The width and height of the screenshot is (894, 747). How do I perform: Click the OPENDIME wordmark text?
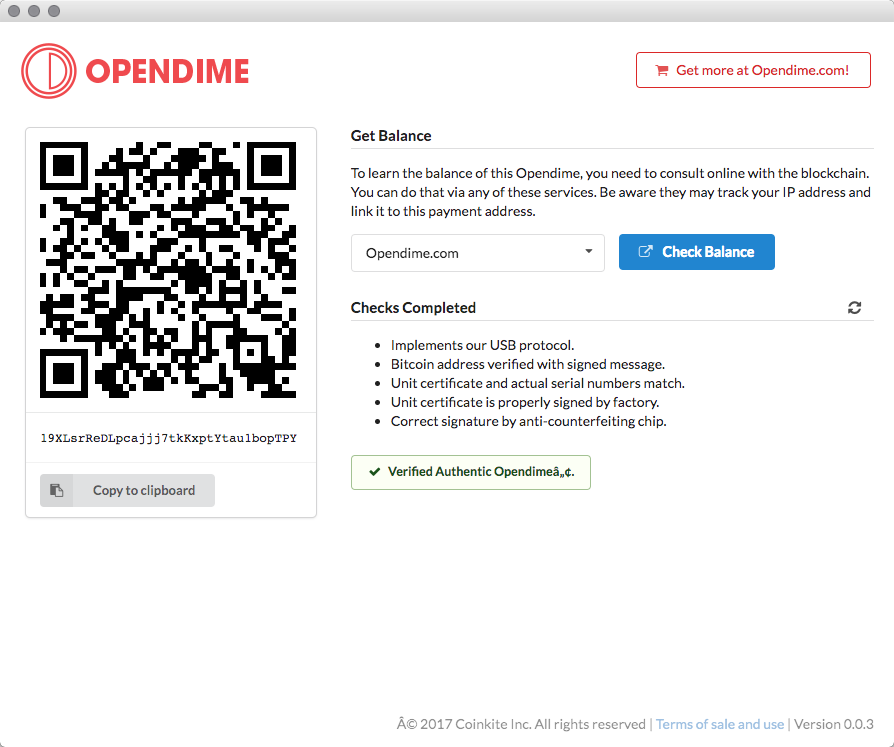[167, 71]
